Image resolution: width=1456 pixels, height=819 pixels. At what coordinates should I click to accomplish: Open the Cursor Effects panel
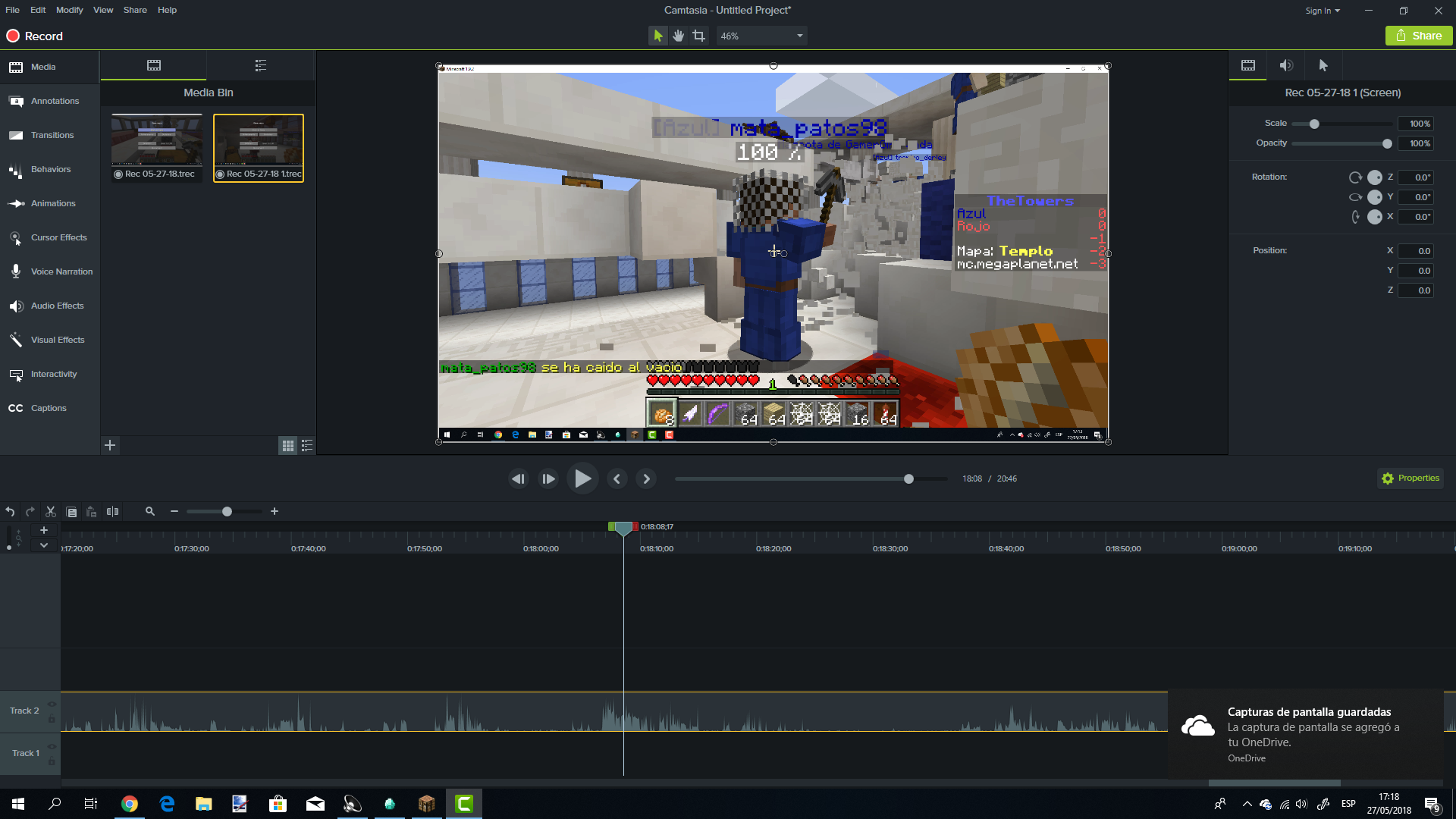tap(49, 237)
